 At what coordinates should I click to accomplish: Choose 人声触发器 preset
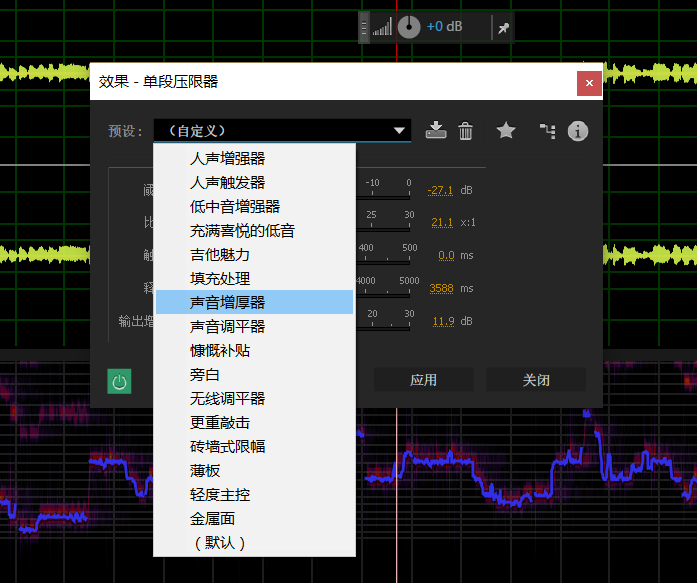click(254, 183)
